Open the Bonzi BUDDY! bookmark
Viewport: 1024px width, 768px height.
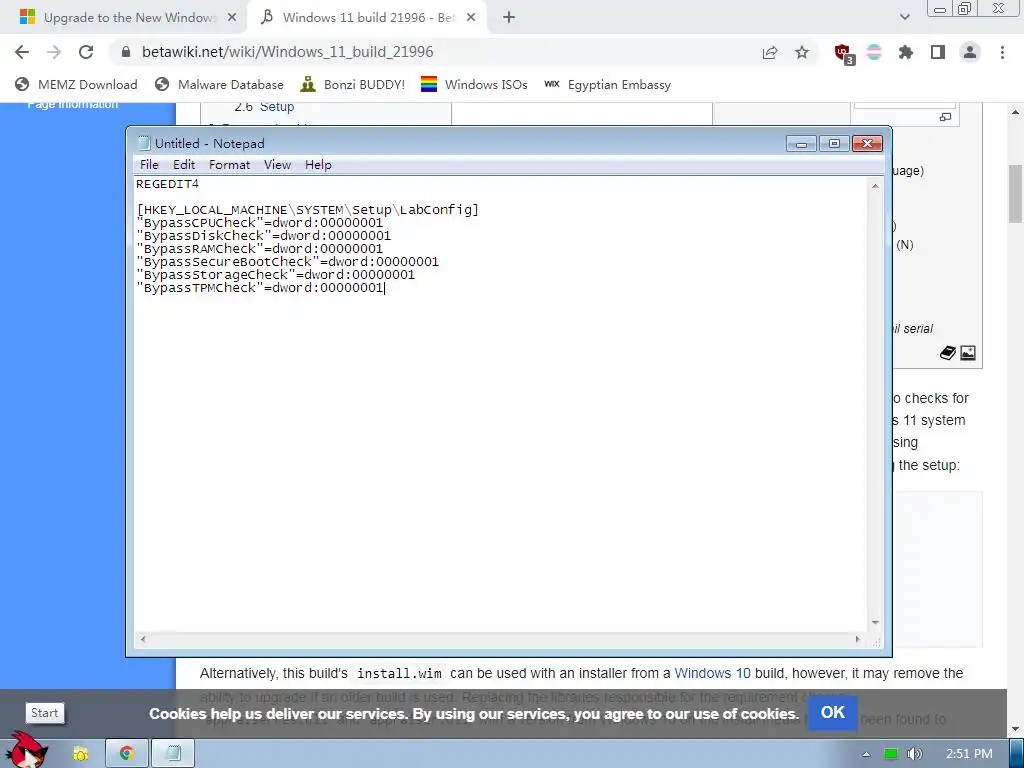point(352,84)
